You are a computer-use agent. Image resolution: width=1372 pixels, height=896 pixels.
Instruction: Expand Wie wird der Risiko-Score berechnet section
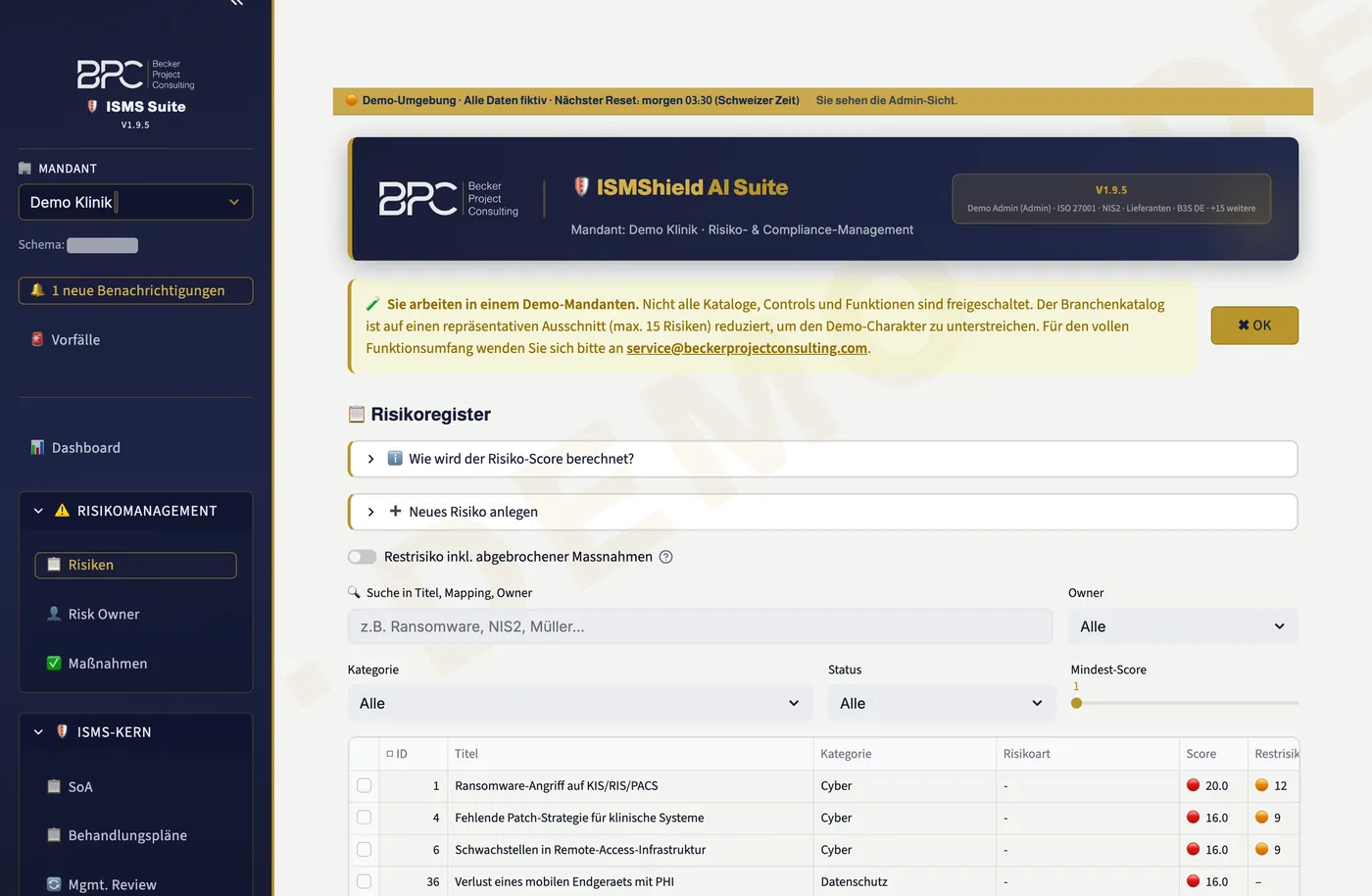(x=823, y=459)
